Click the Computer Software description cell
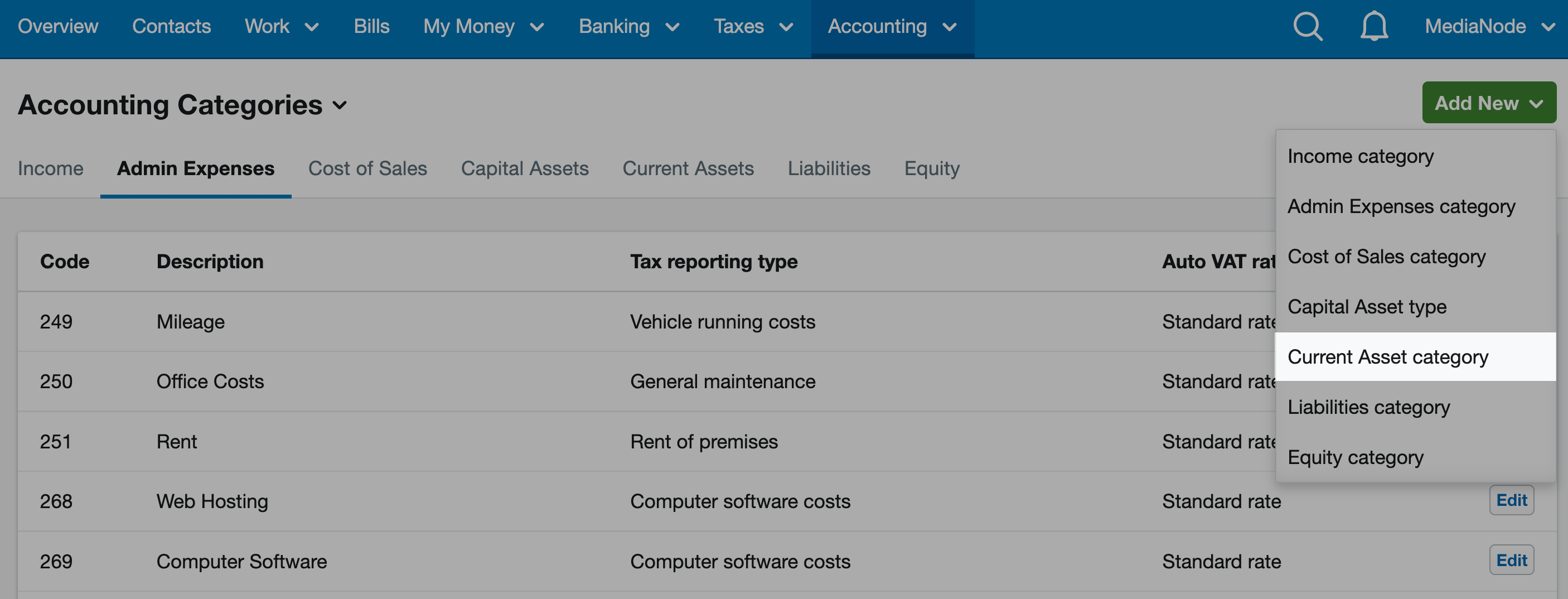 point(241,561)
